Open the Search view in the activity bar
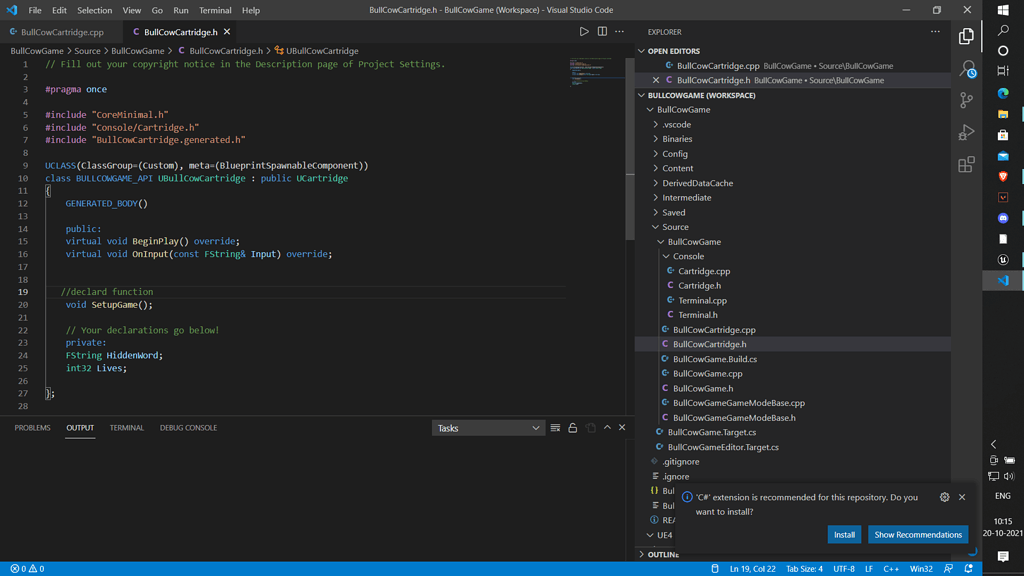The height and width of the screenshot is (576, 1024). tap(967, 68)
